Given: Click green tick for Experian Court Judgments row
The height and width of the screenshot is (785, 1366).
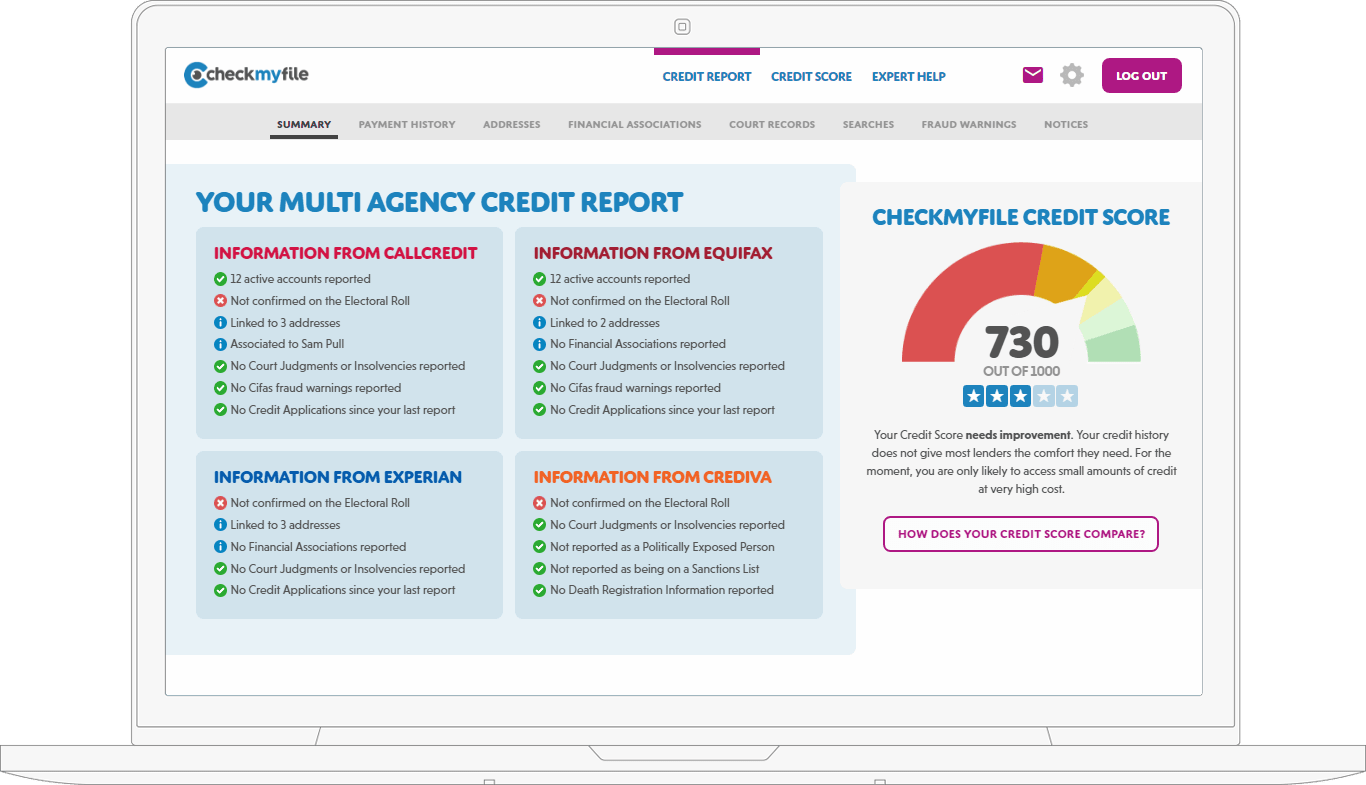Looking at the screenshot, I should (220, 569).
